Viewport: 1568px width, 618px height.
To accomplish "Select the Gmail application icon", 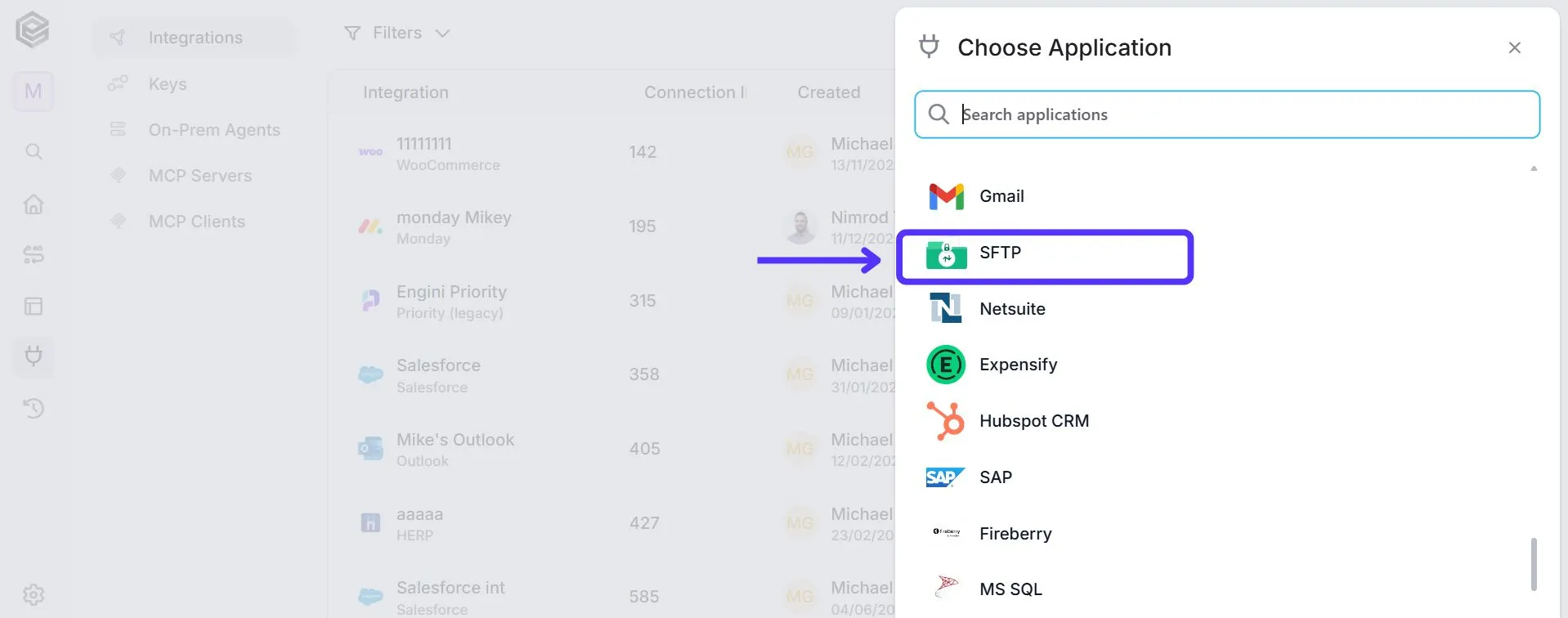I will pos(946,196).
